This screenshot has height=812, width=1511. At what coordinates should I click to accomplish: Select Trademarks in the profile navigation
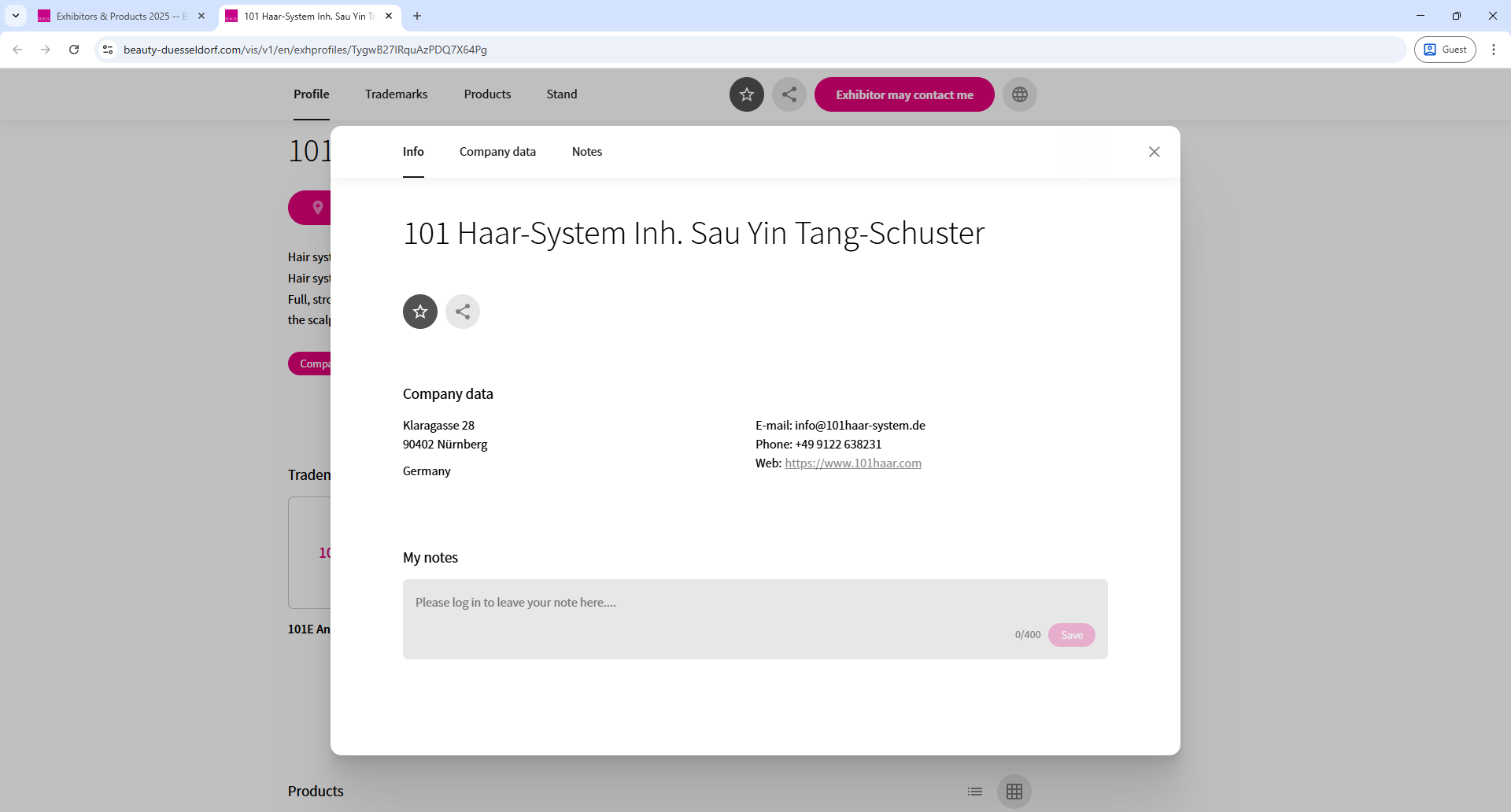pyautogui.click(x=396, y=94)
